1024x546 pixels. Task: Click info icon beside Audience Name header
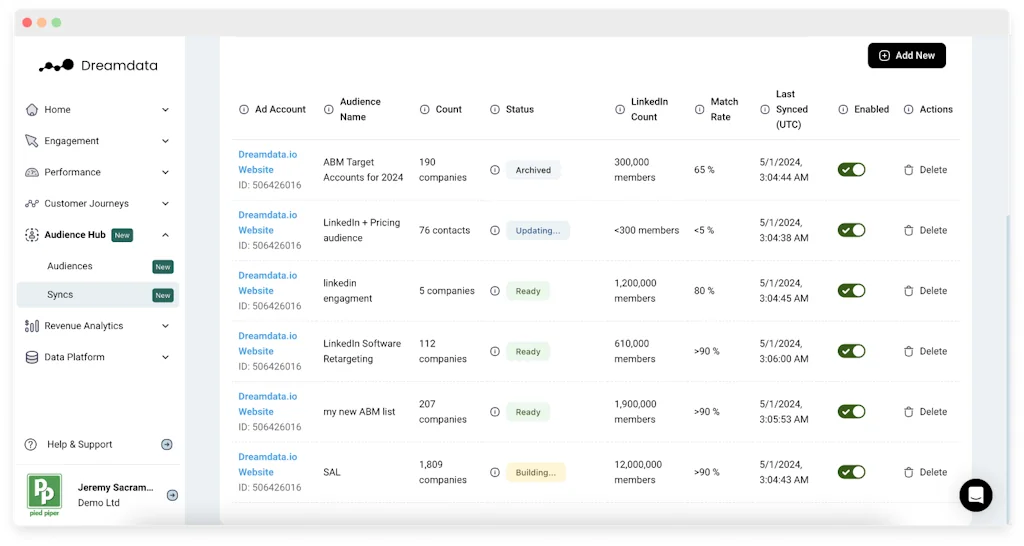[328, 110]
